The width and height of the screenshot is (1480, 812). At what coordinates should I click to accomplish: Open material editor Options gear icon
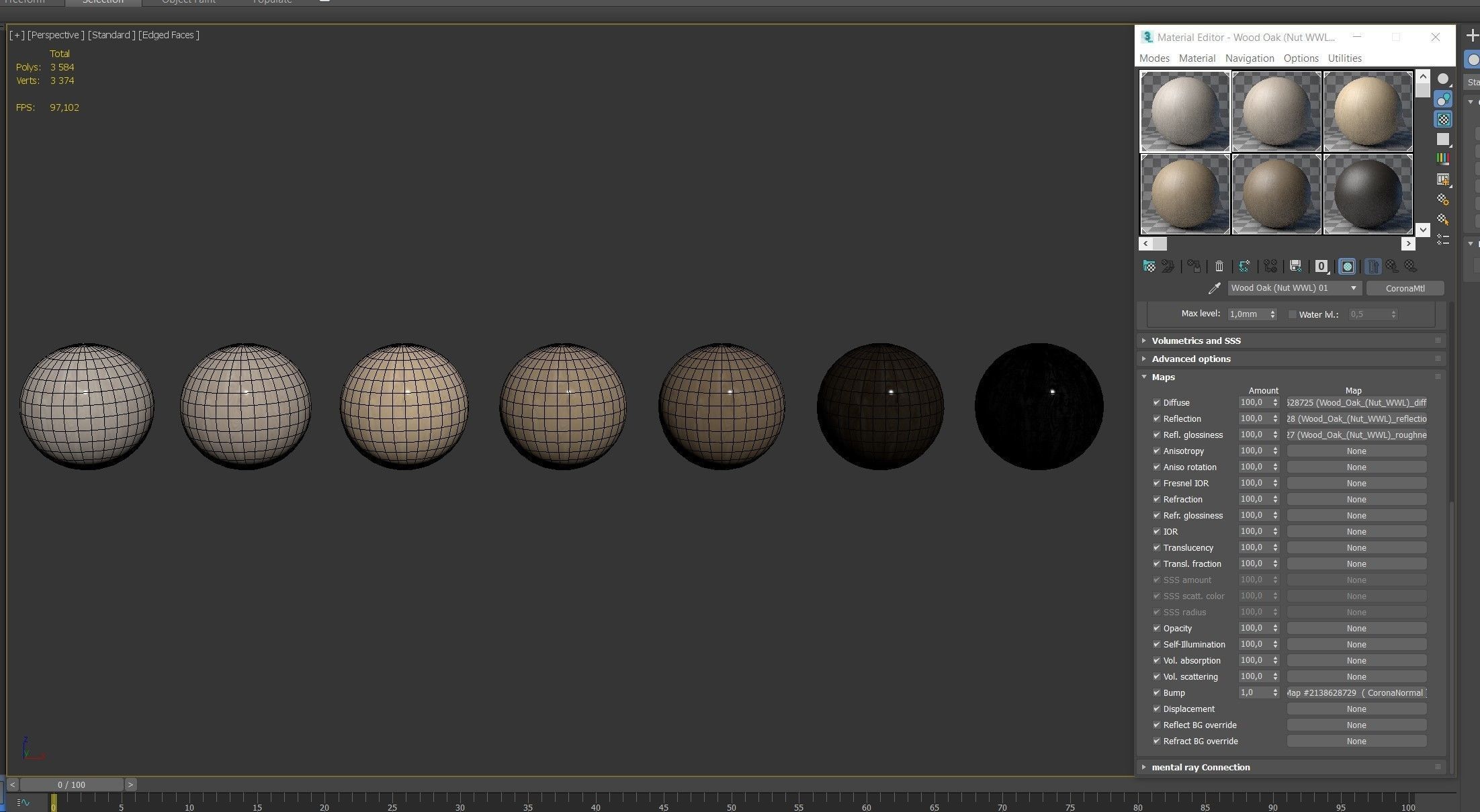pyautogui.click(x=1442, y=199)
